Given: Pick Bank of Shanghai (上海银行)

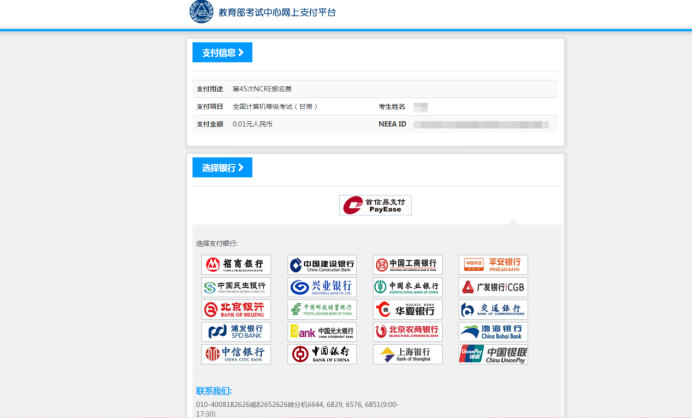Looking at the screenshot, I should (407, 354).
